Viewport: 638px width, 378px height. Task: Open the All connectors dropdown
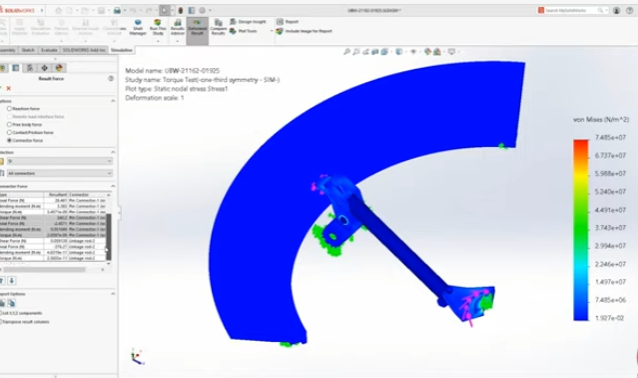(59, 173)
